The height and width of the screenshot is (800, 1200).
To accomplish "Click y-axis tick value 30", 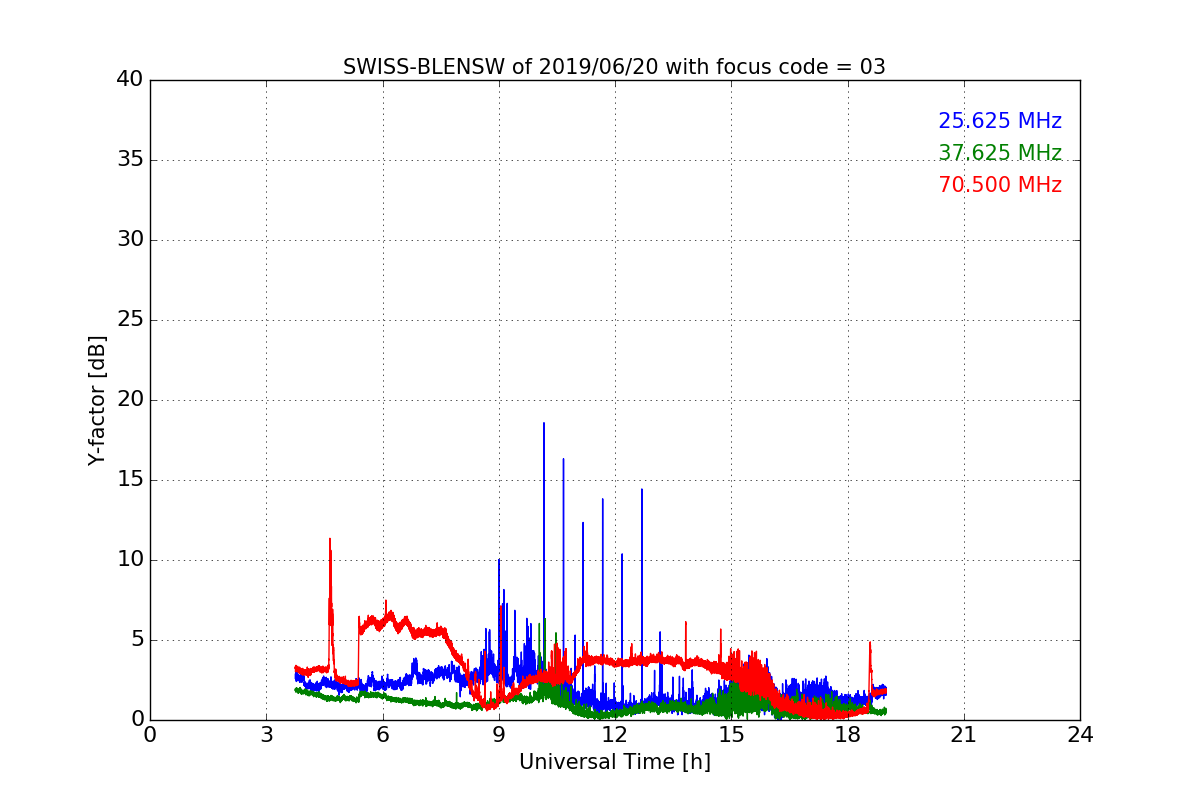I will click(129, 240).
